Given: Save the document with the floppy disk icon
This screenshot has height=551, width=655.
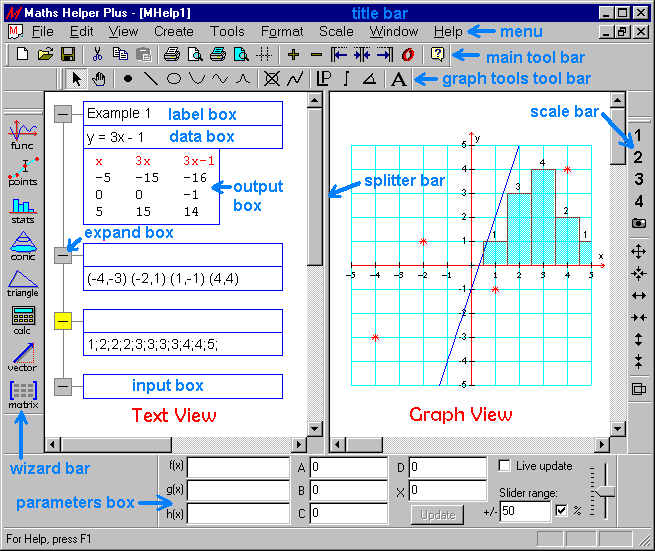Looking at the screenshot, I should click(68, 54).
